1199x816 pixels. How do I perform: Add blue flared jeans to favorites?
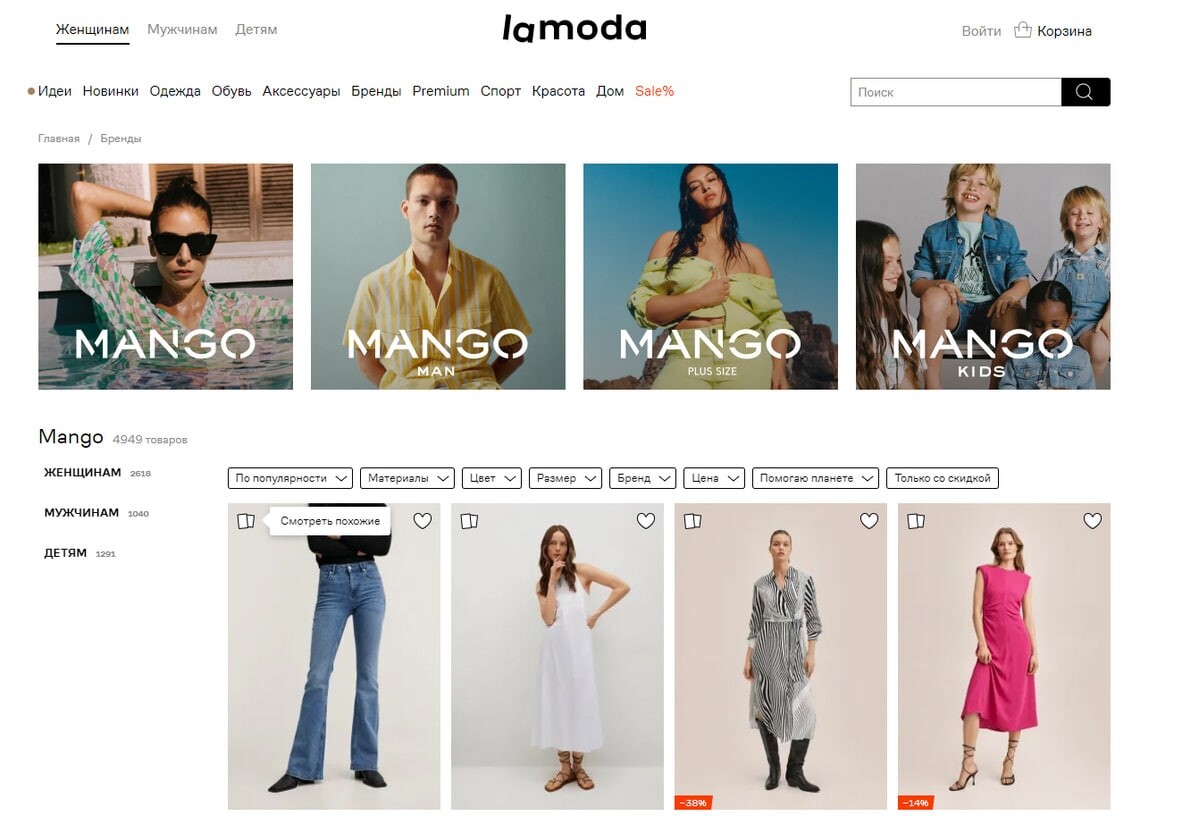tap(422, 521)
